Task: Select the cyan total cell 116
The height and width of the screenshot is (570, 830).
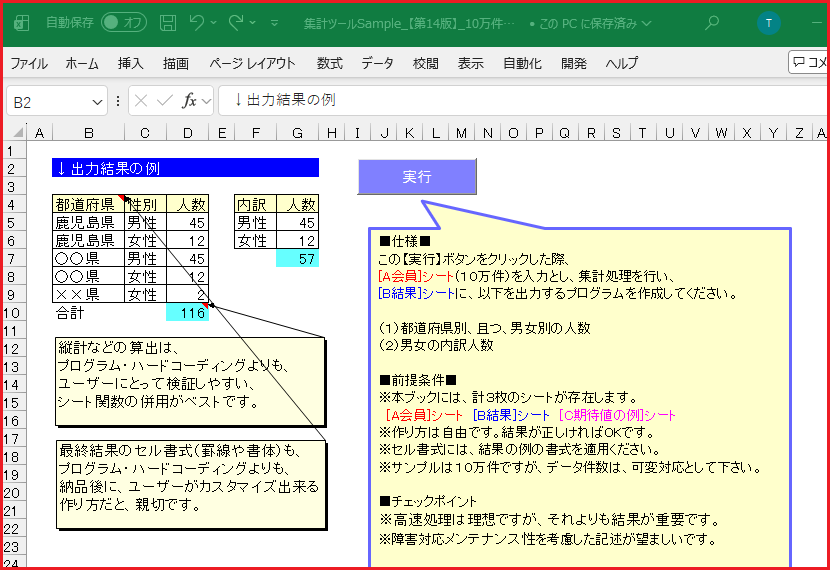Action: coord(187,313)
